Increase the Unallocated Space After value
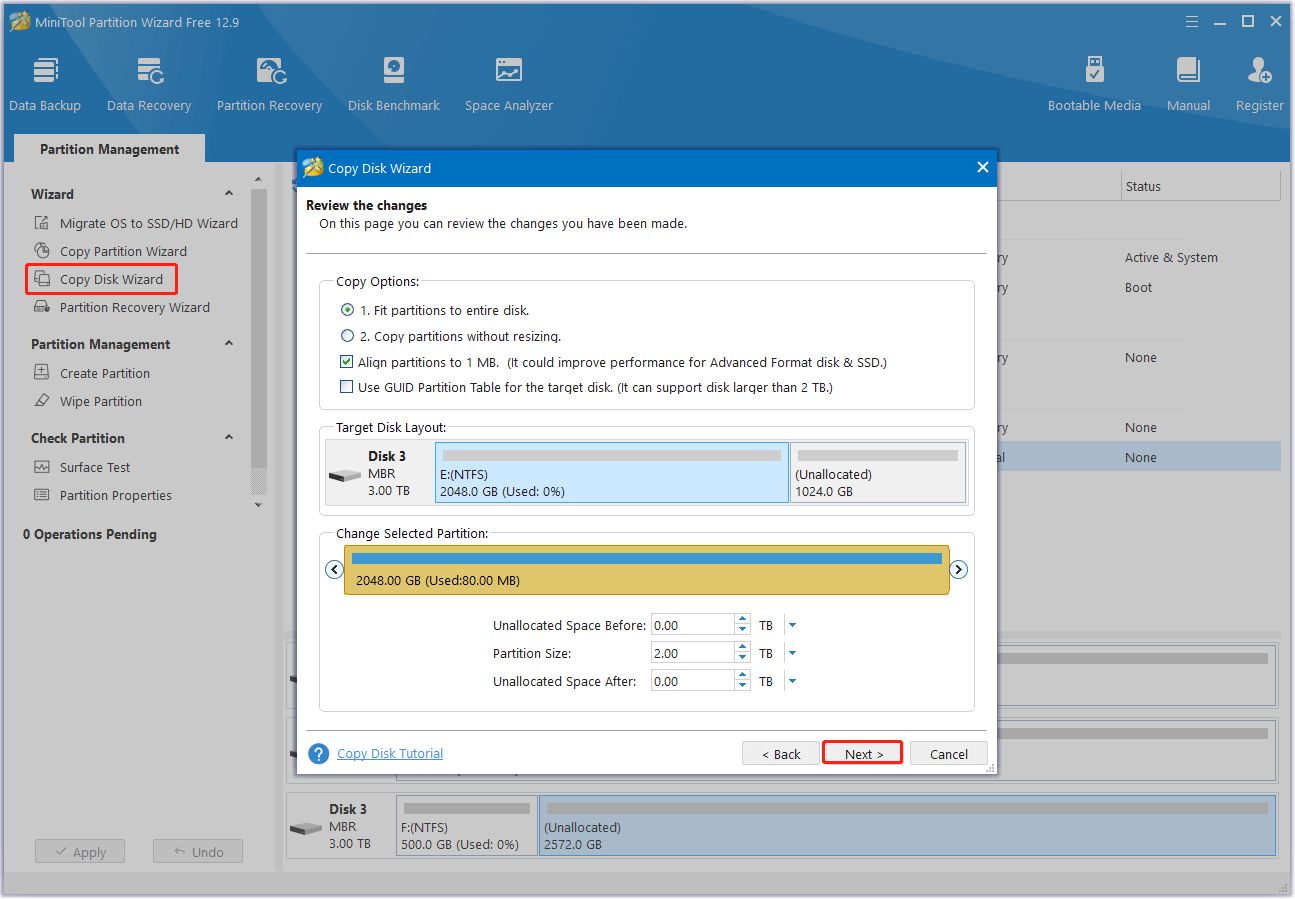 pos(742,676)
